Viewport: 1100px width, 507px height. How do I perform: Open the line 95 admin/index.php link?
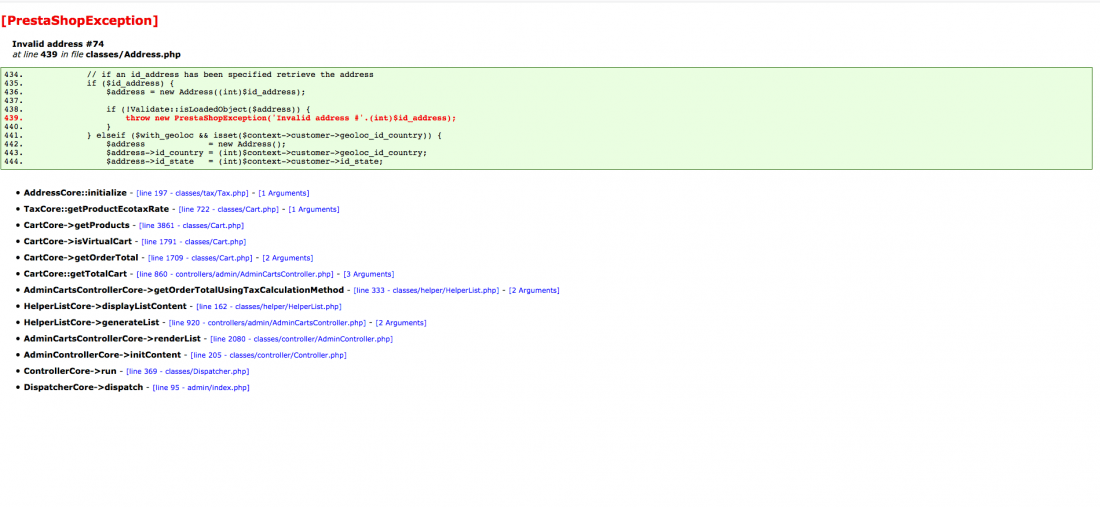tap(201, 387)
